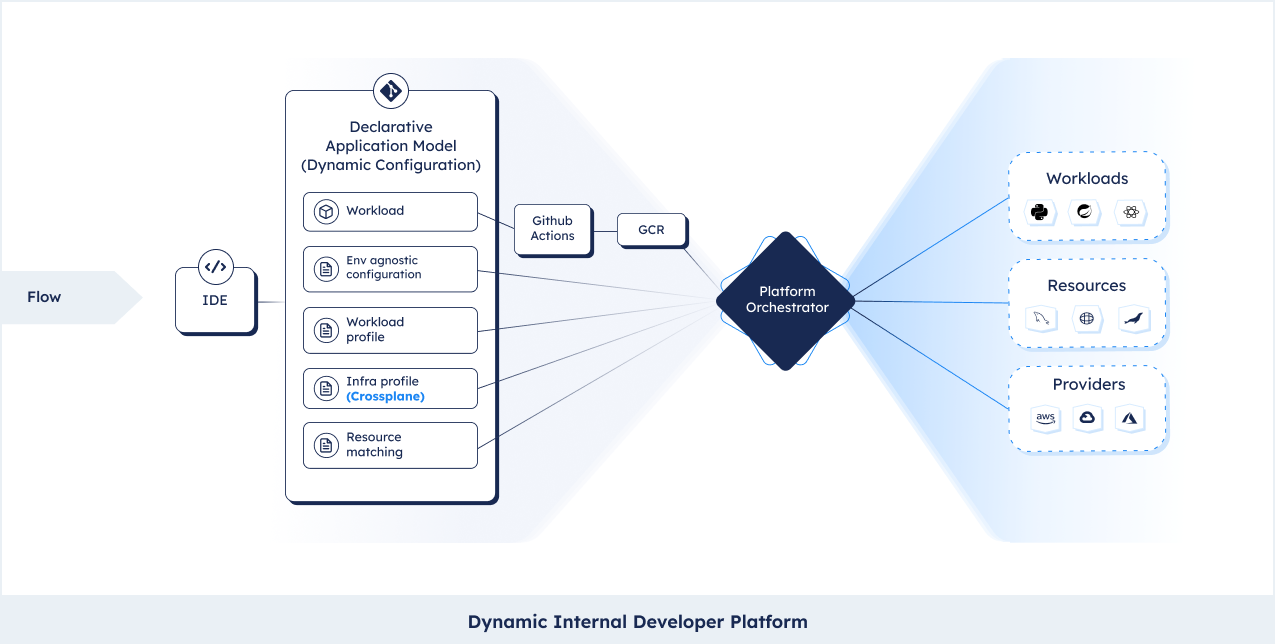Select the Resource matching item
The image size is (1275, 644).
pos(390,445)
